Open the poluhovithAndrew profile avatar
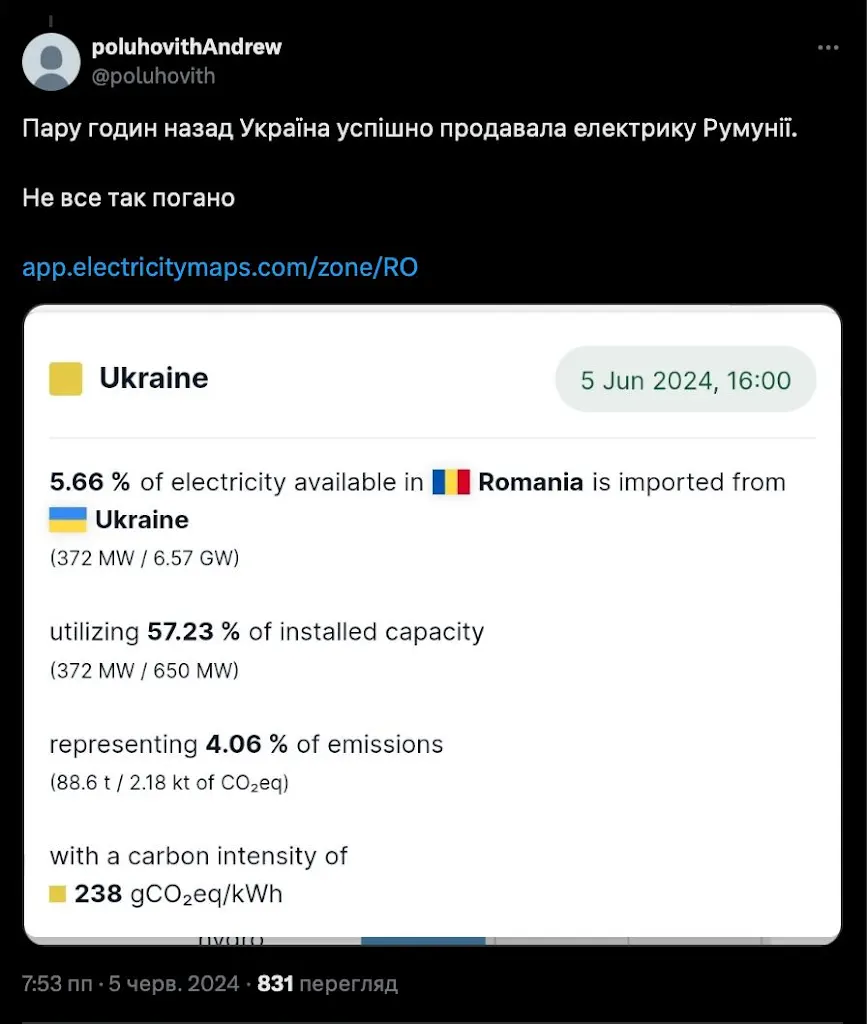 51,61
